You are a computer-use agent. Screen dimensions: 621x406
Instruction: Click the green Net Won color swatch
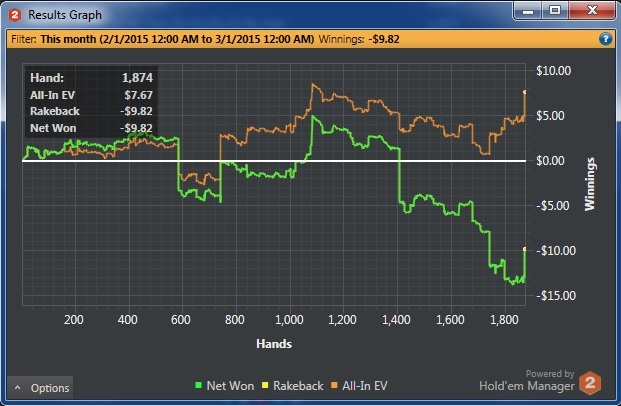pos(198,385)
